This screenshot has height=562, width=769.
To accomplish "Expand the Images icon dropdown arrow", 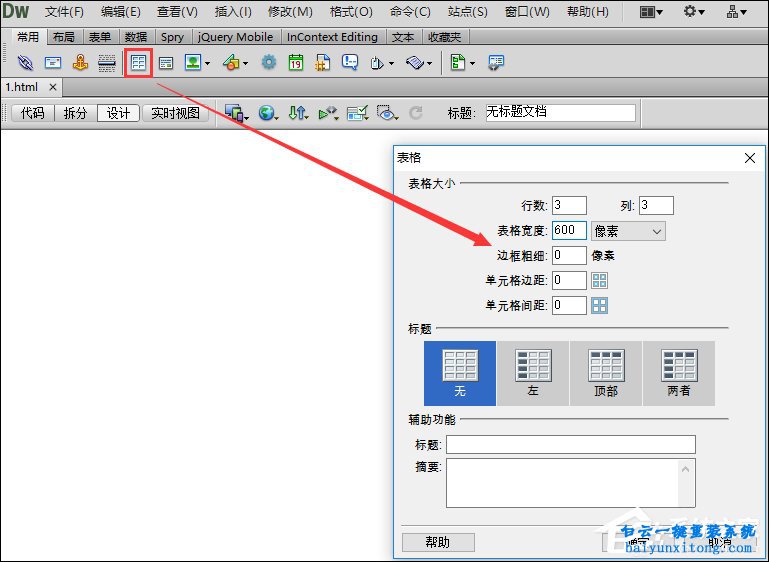I will (x=207, y=63).
